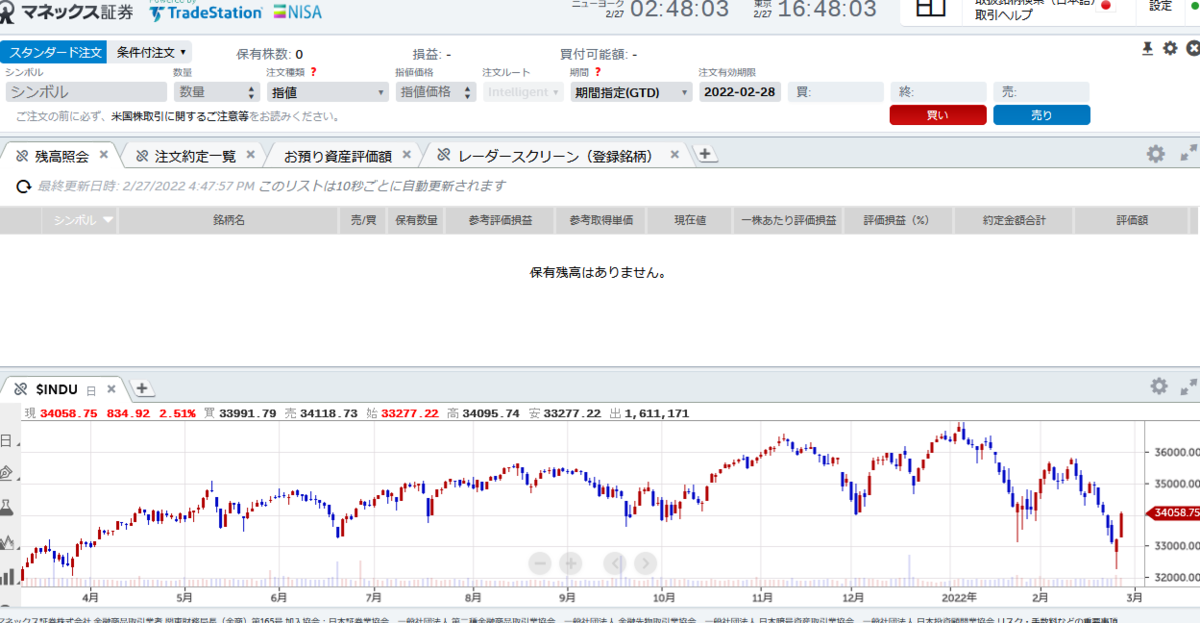Viewport: 1200px width, 623px height.
Task: Click the 現在値 column header
Action: 690,220
